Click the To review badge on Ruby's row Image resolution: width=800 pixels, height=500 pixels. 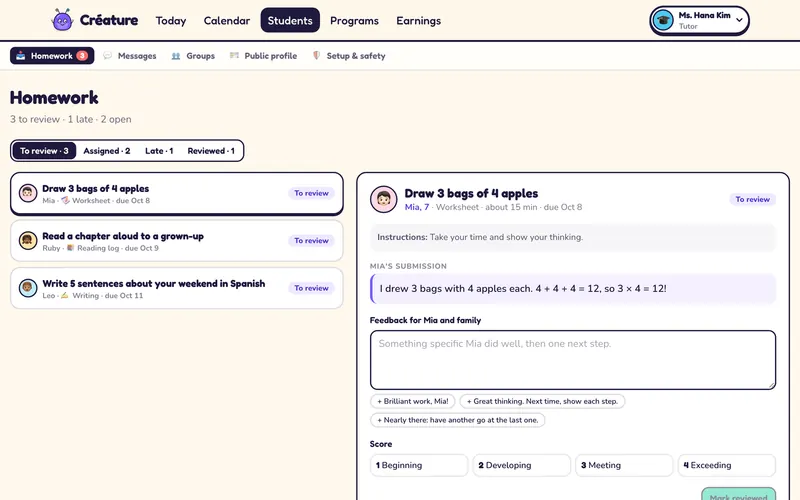click(311, 241)
